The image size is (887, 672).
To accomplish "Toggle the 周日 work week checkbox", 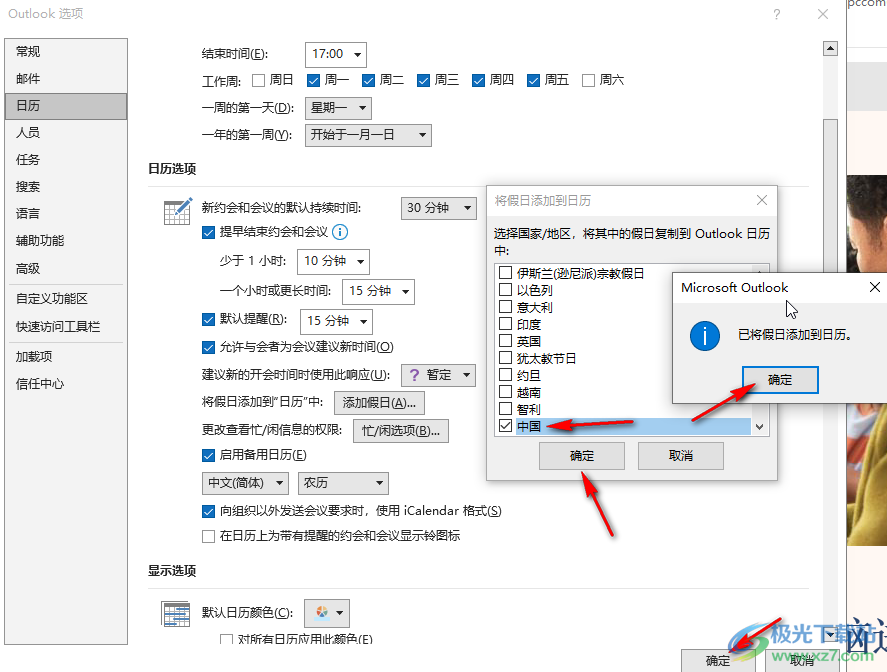I will (259, 80).
